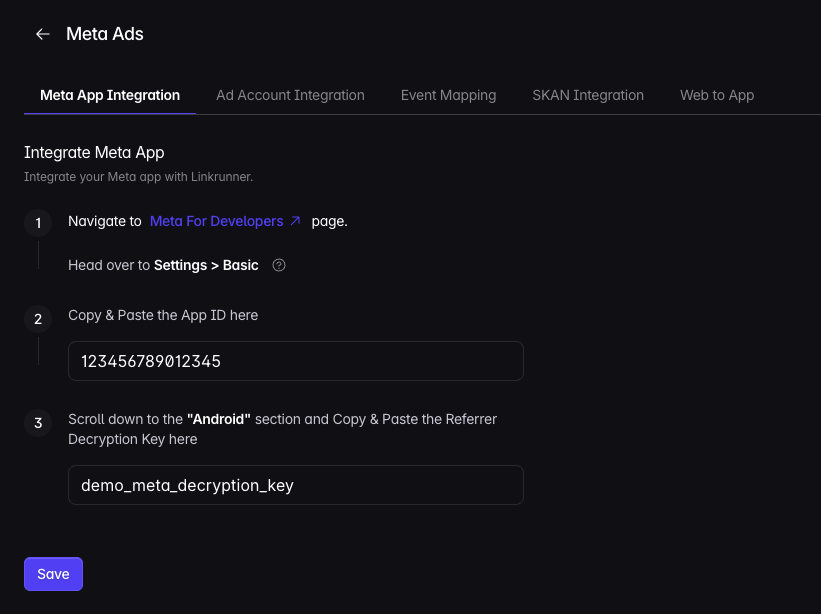Follow the Meta For Developers link
The image size is (821, 614).
(216, 221)
